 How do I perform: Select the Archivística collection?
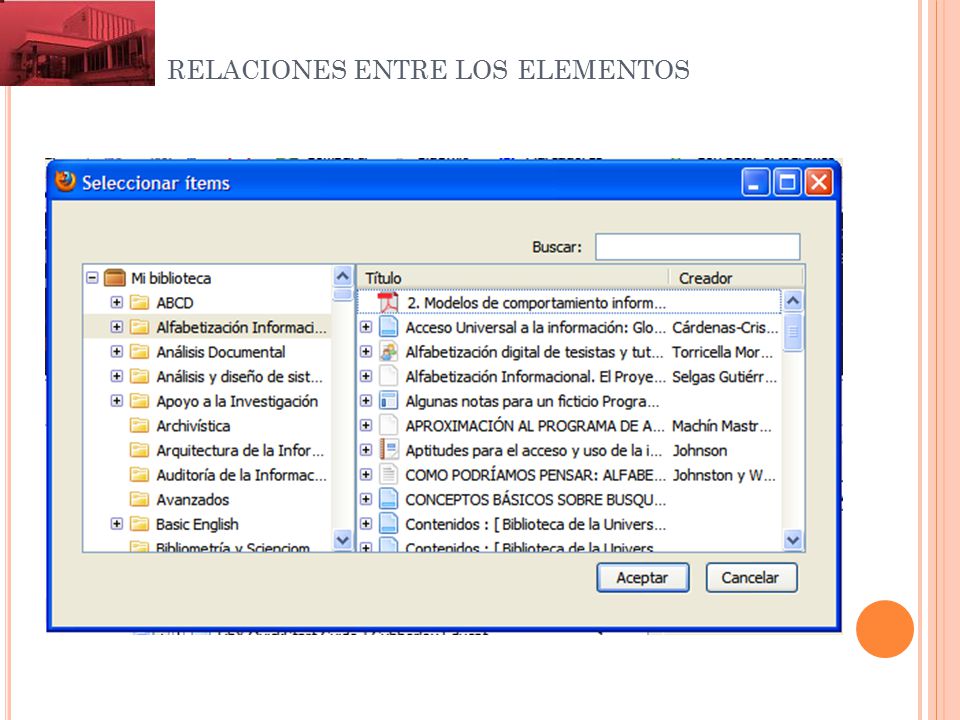pyautogui.click(x=193, y=426)
